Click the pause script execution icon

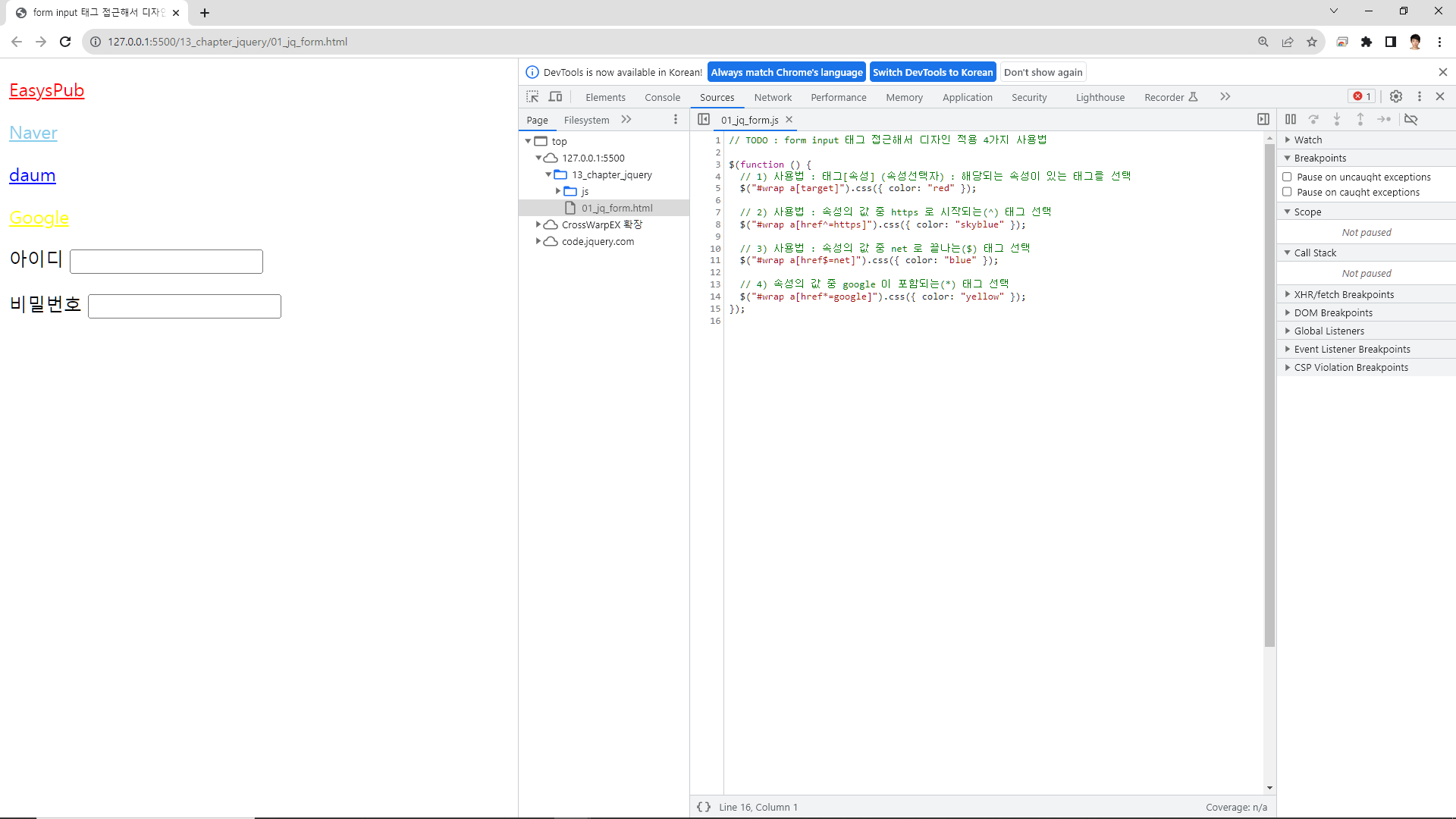click(1291, 119)
